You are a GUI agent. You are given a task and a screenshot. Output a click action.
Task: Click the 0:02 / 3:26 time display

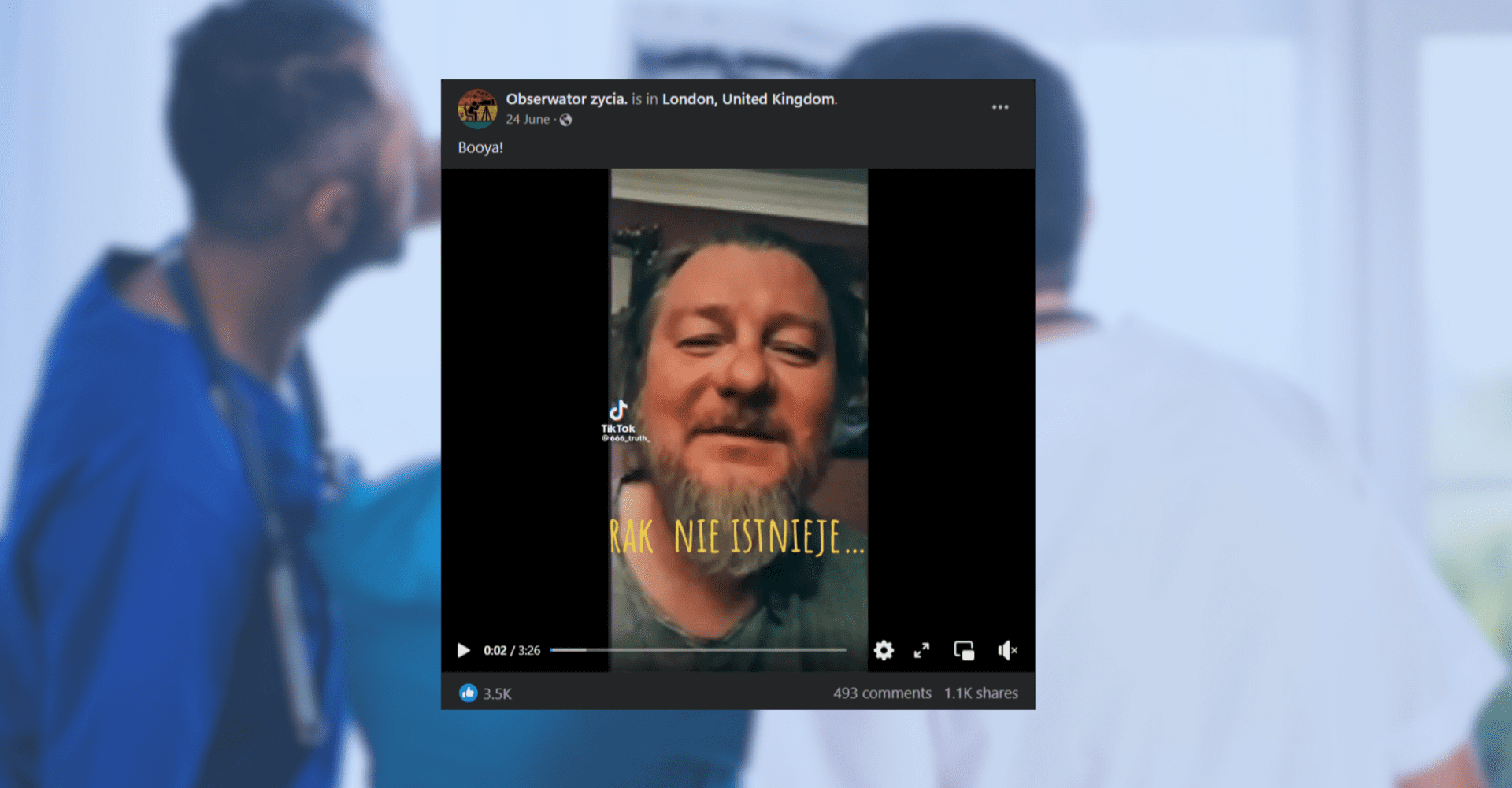point(512,651)
